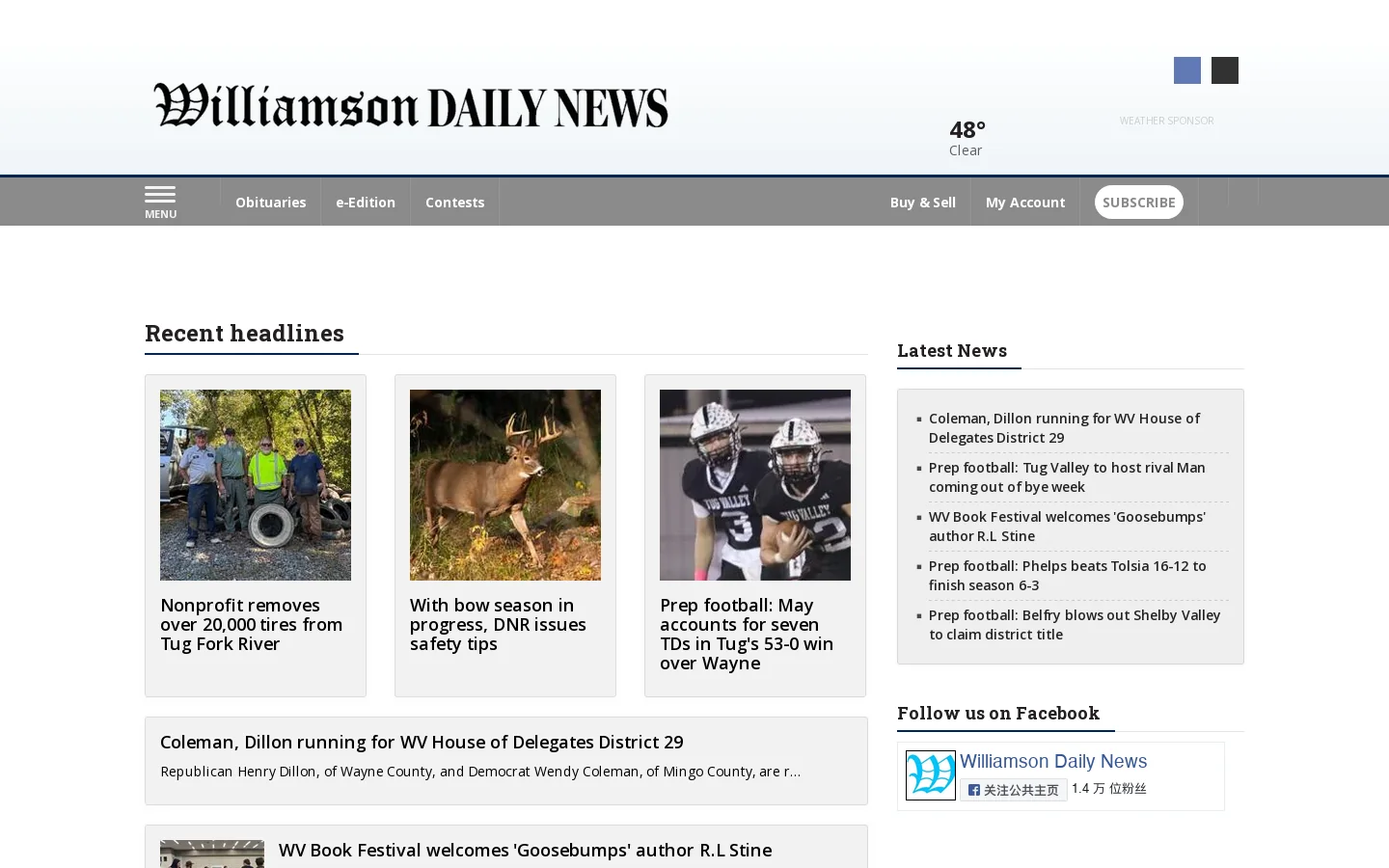The height and width of the screenshot is (868, 1389).
Task: Click the Facebook follow page button
Action: click(1014, 790)
